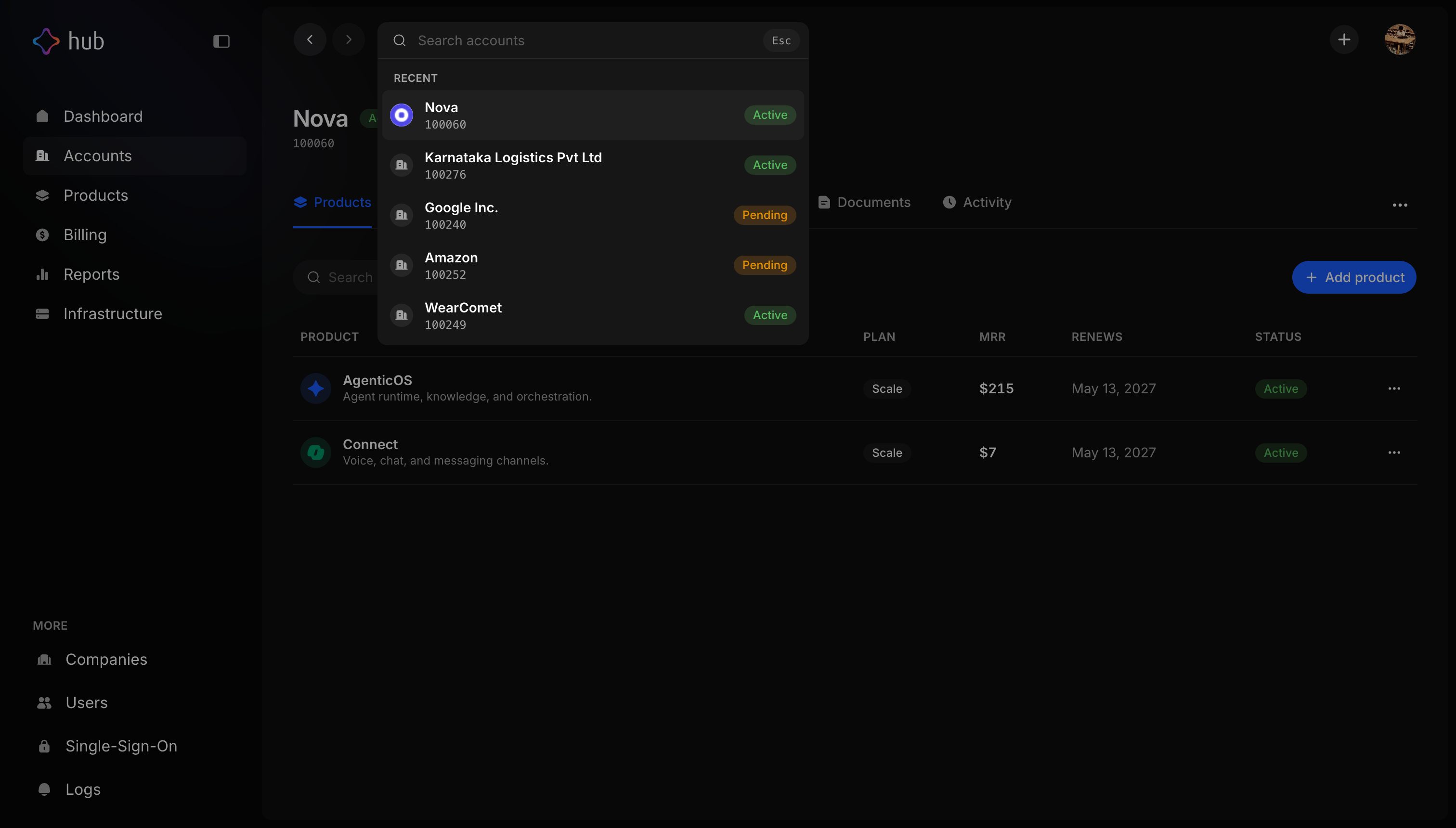Open the user avatar profile
1456x828 pixels.
pyautogui.click(x=1400, y=39)
